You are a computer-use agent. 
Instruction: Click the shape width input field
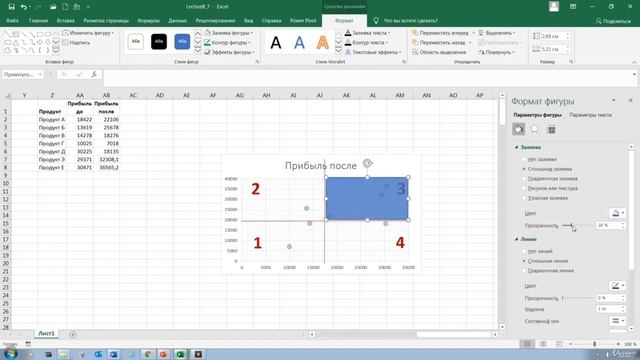[x=551, y=49]
